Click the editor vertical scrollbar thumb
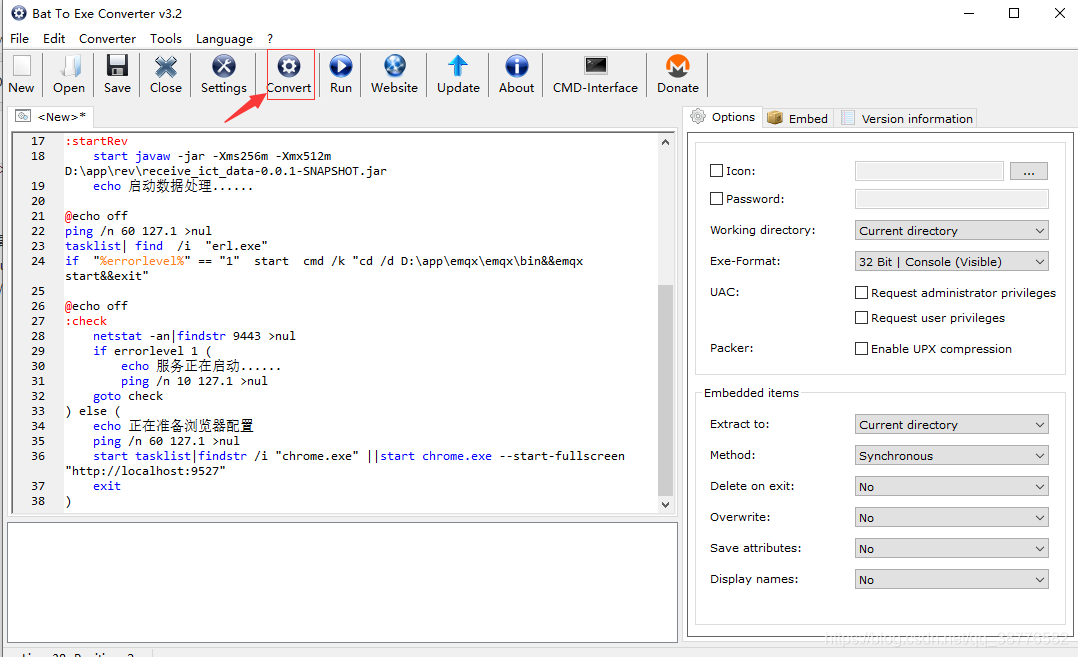This screenshot has width=1078, height=657. (x=665, y=390)
